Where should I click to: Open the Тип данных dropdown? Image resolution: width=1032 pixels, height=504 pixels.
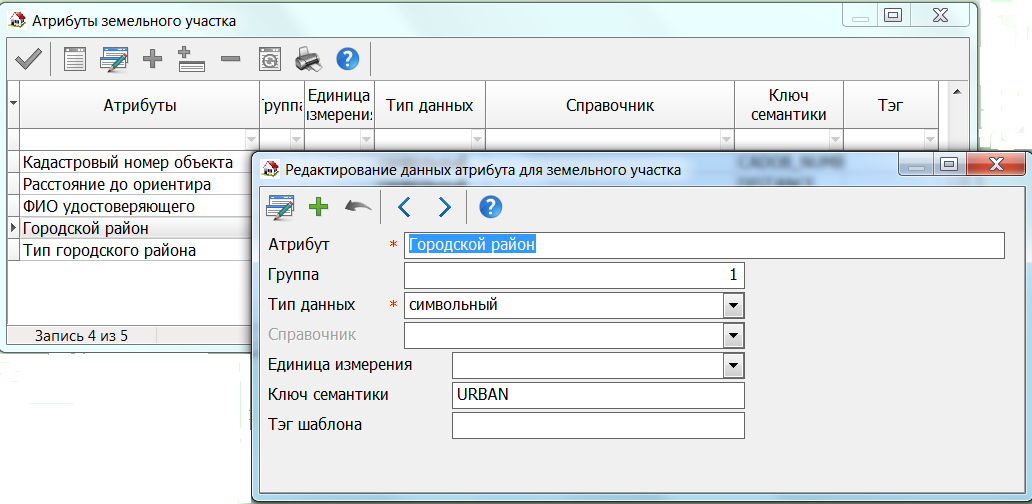click(733, 305)
